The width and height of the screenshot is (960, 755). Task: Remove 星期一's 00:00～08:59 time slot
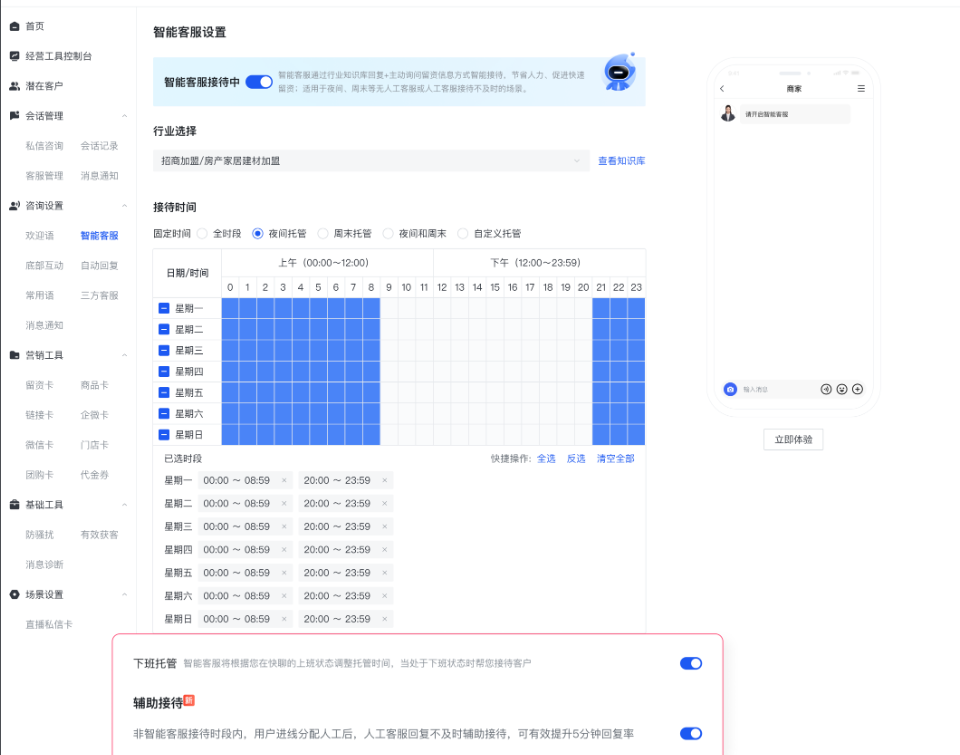(x=284, y=479)
